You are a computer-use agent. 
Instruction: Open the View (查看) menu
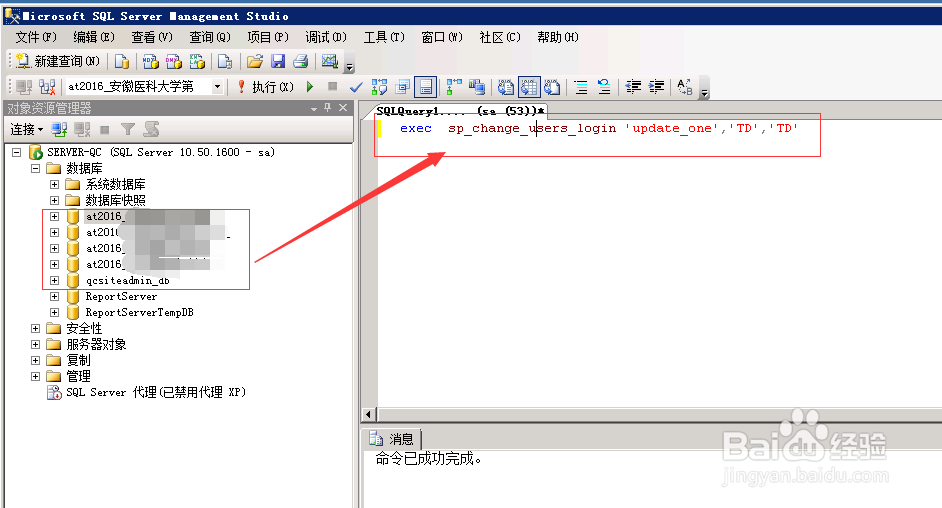tap(151, 37)
